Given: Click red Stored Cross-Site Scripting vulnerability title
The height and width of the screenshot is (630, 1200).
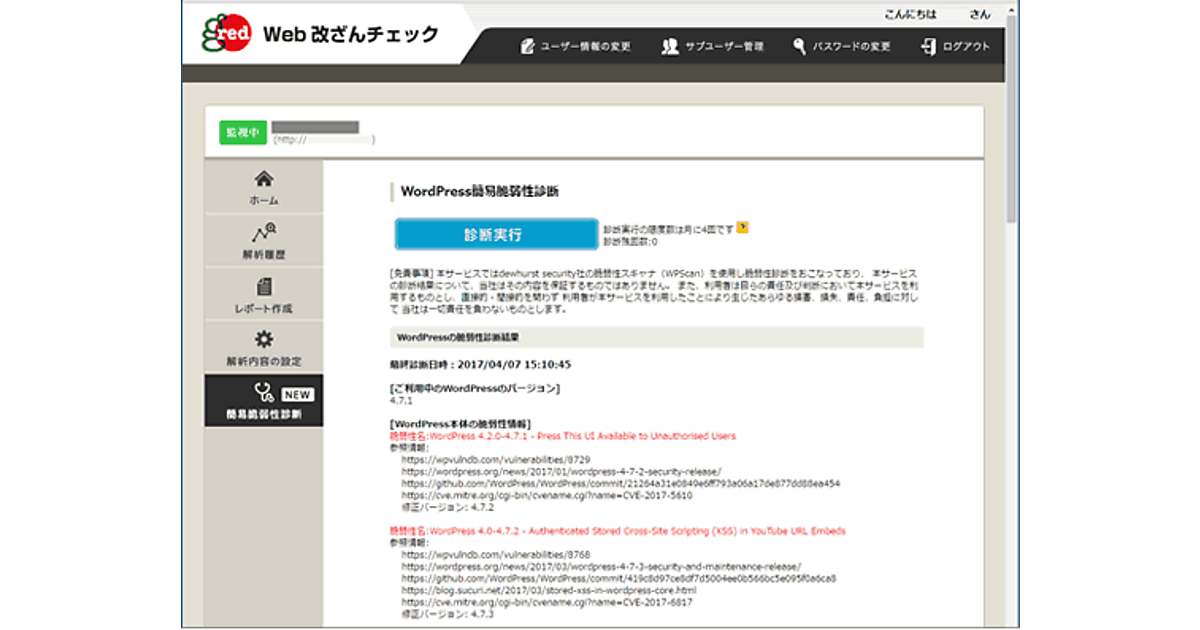Looking at the screenshot, I should pos(617,531).
